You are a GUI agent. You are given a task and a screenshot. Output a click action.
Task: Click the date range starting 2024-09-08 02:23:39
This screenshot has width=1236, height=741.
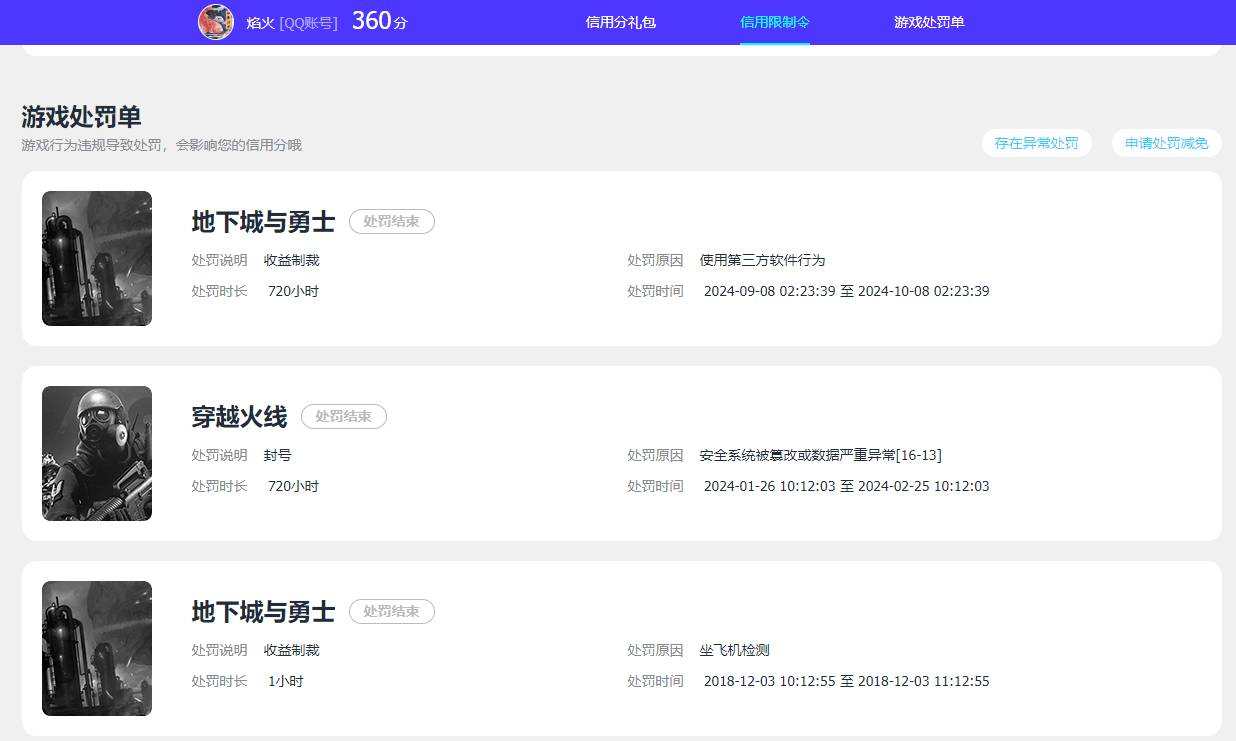[847, 291]
